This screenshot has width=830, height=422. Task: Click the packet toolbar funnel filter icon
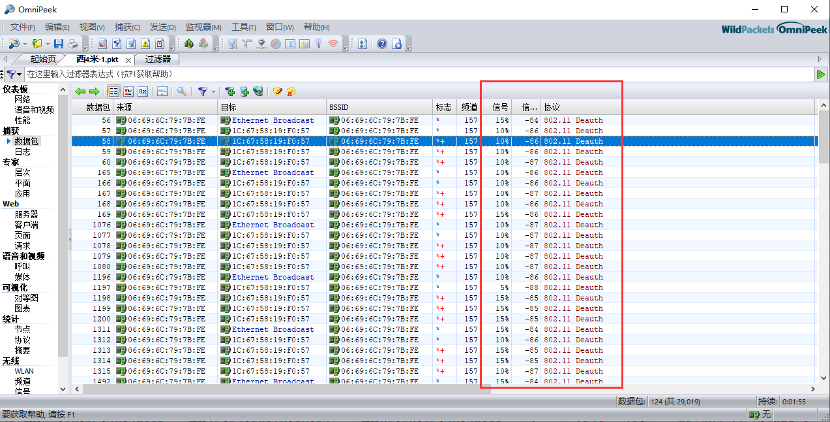[x=202, y=92]
